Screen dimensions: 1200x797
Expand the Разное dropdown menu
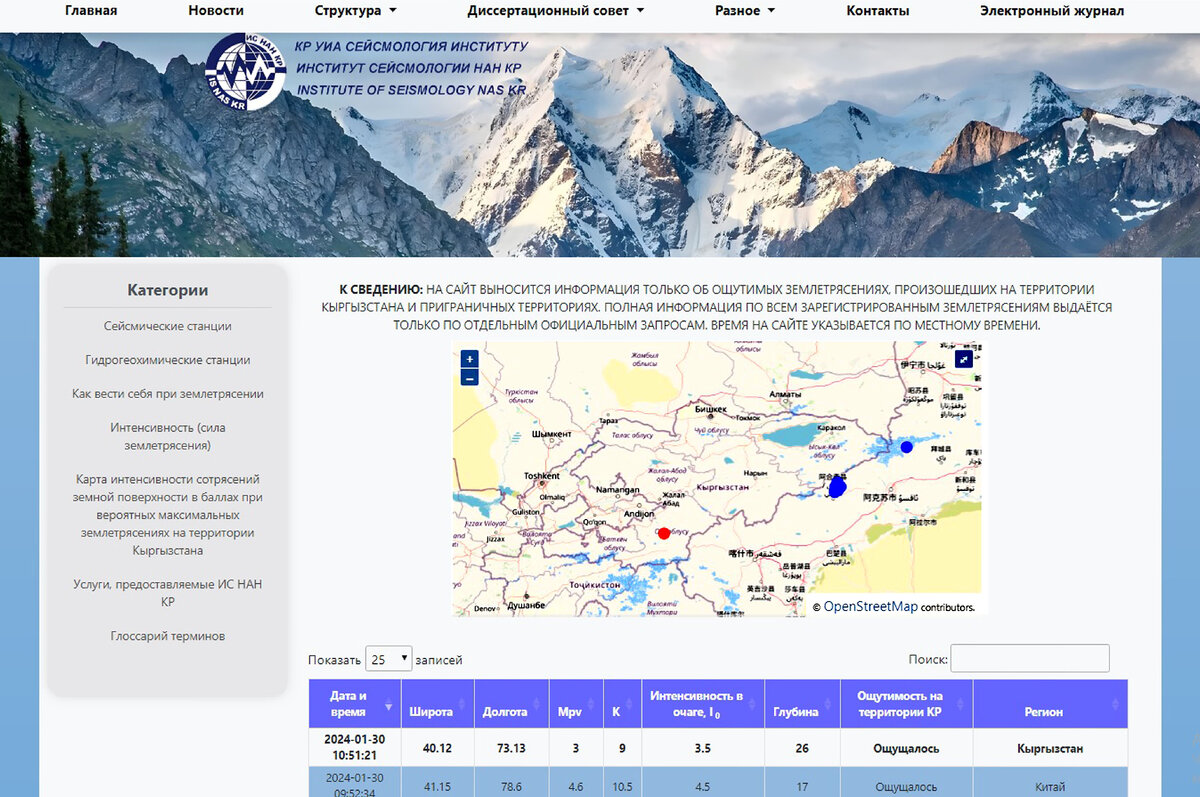tap(744, 11)
